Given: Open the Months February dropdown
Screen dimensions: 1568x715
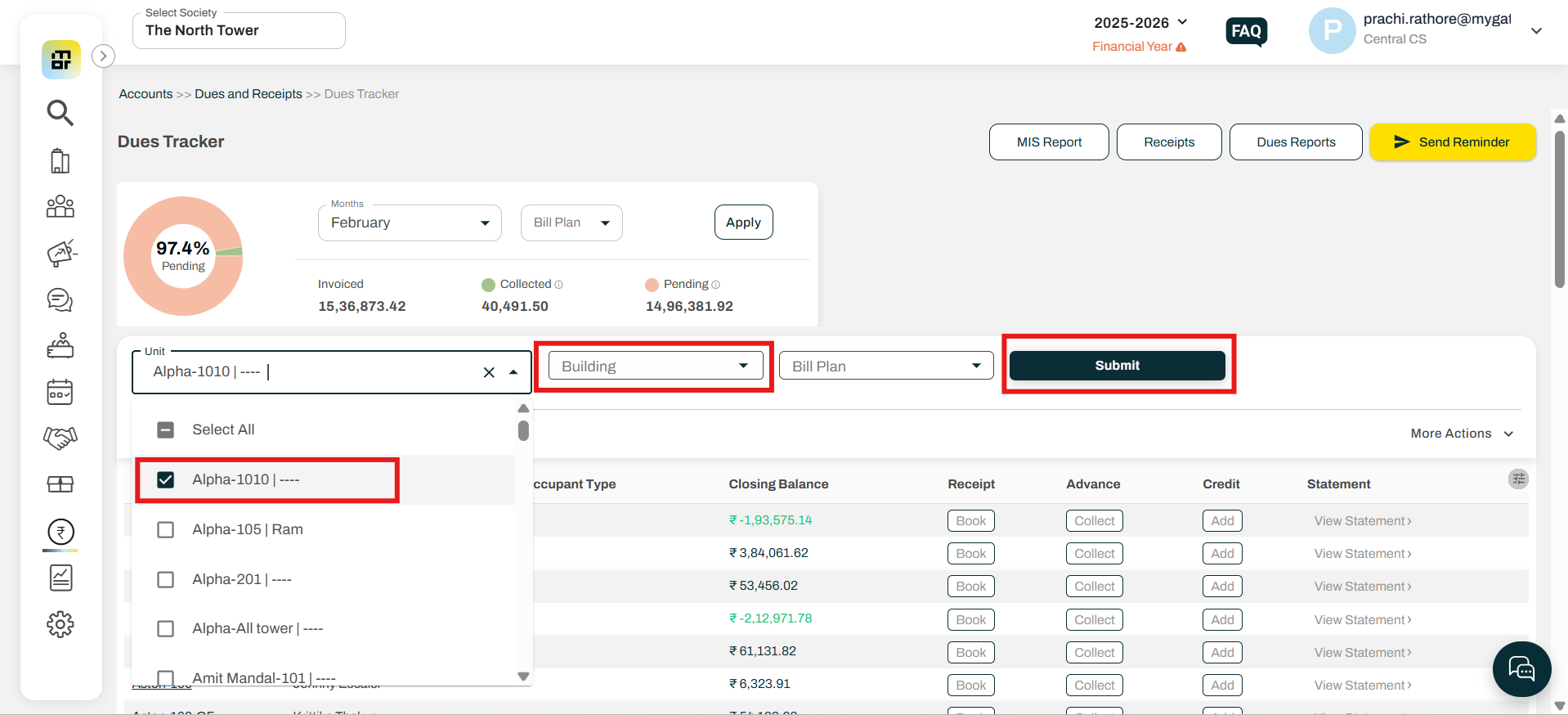Looking at the screenshot, I should click(410, 223).
